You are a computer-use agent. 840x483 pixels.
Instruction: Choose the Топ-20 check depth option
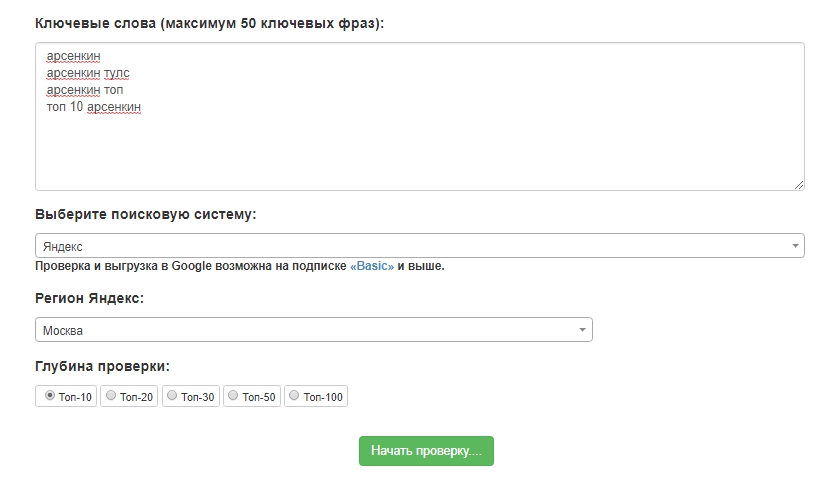coord(111,396)
